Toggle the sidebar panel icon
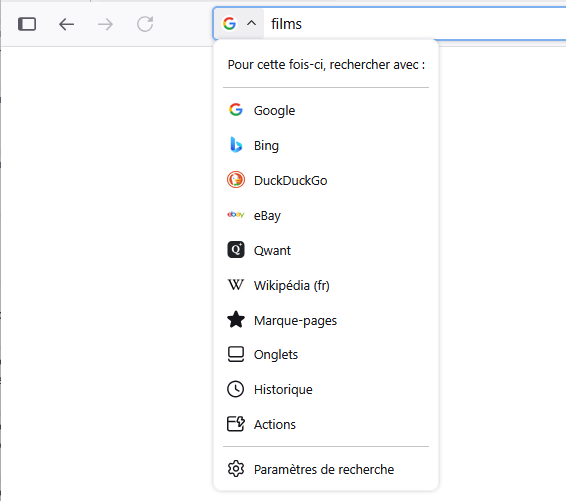This screenshot has height=501, width=566. click(27, 24)
